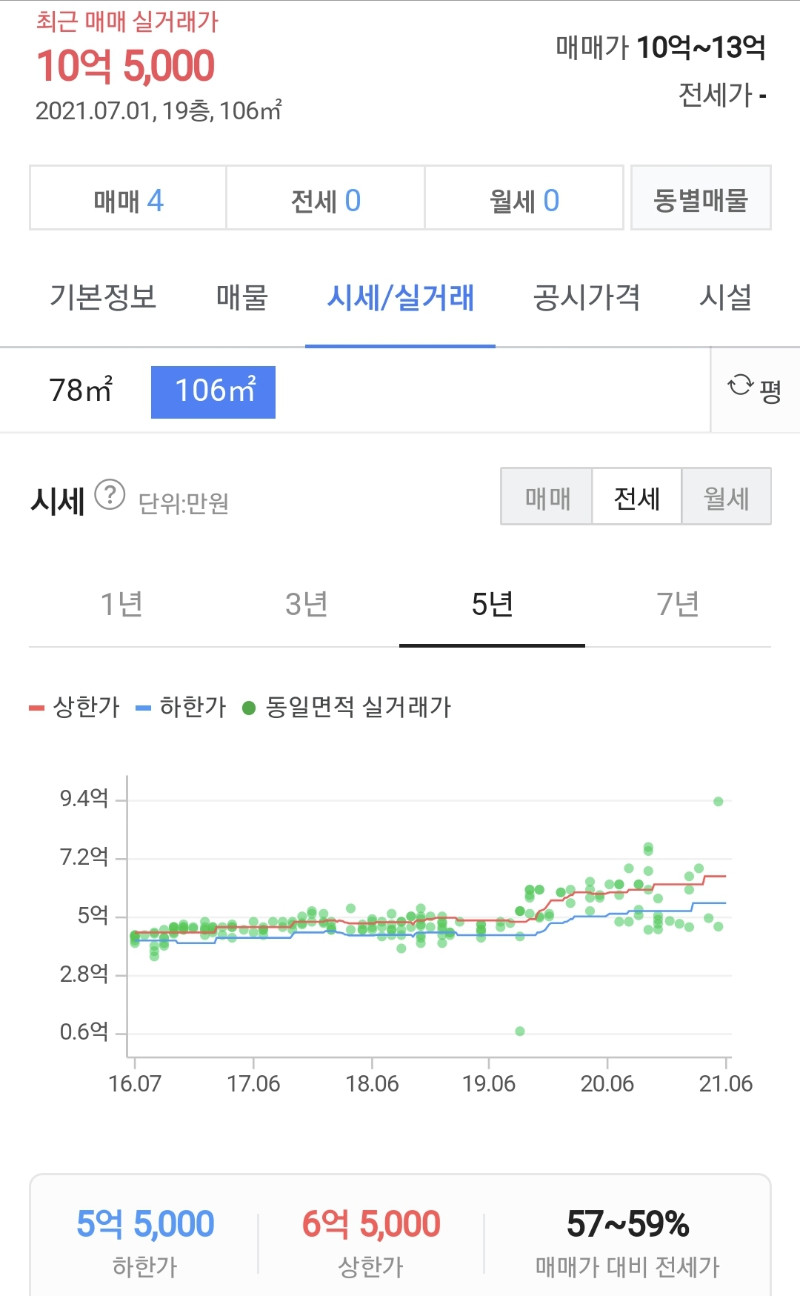Show the 3년 chart period
The height and width of the screenshot is (1296, 800).
[306, 605]
